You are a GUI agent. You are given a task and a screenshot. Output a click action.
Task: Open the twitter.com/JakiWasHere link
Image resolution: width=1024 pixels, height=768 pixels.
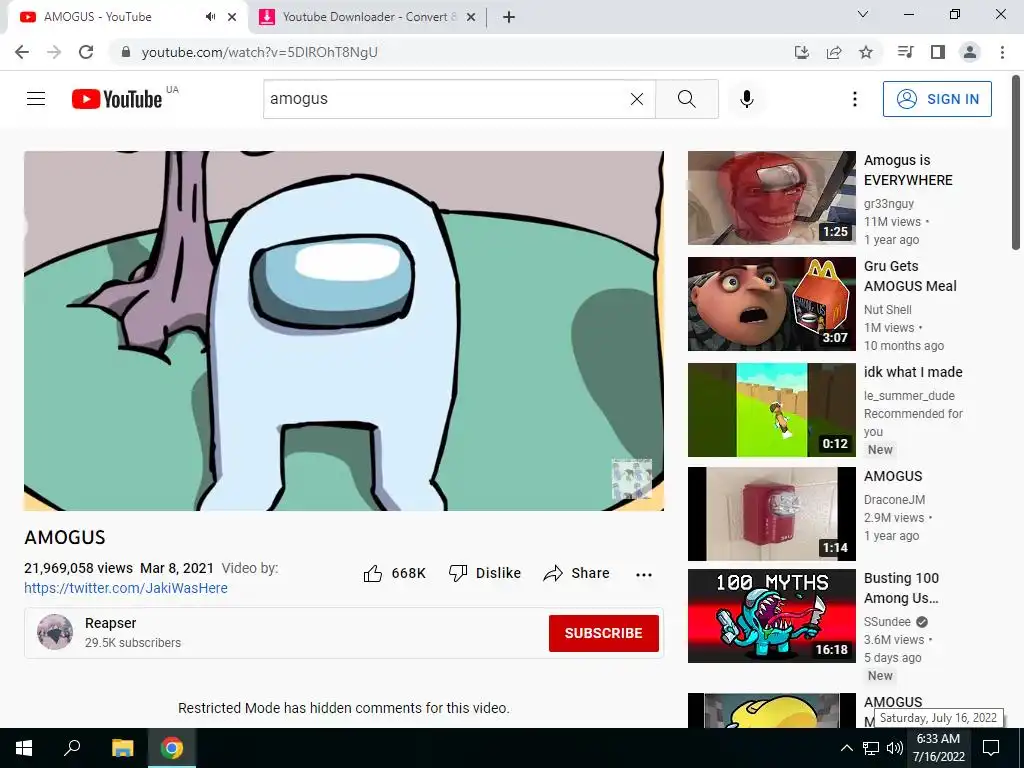126,588
